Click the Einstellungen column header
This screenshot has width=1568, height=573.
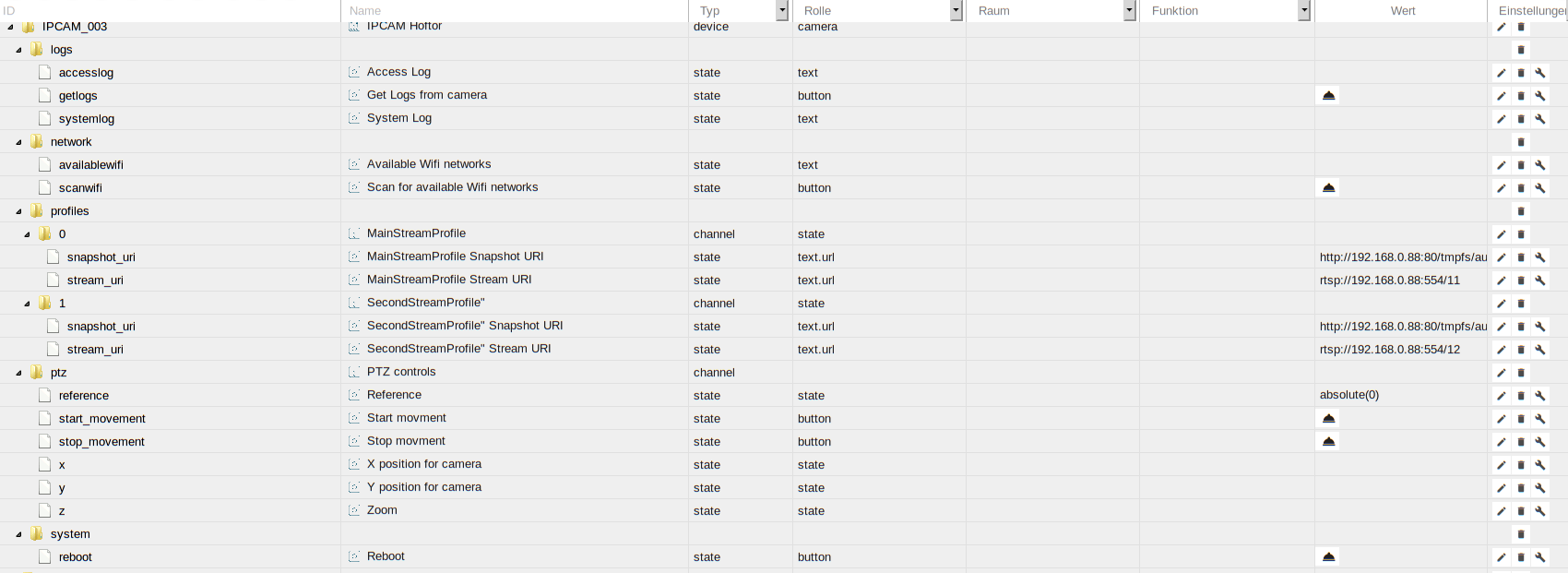click(x=1531, y=11)
